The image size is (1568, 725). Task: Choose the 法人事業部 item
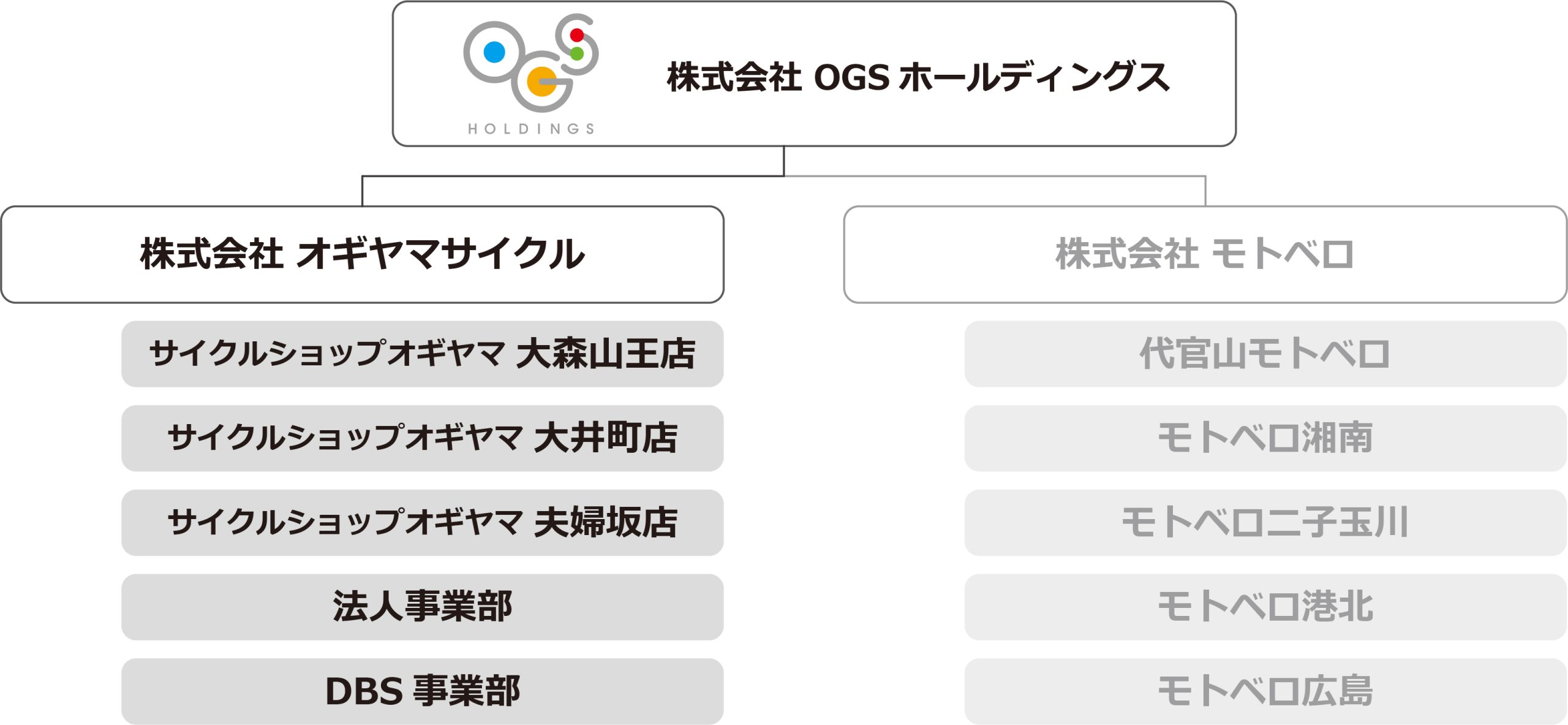point(423,607)
